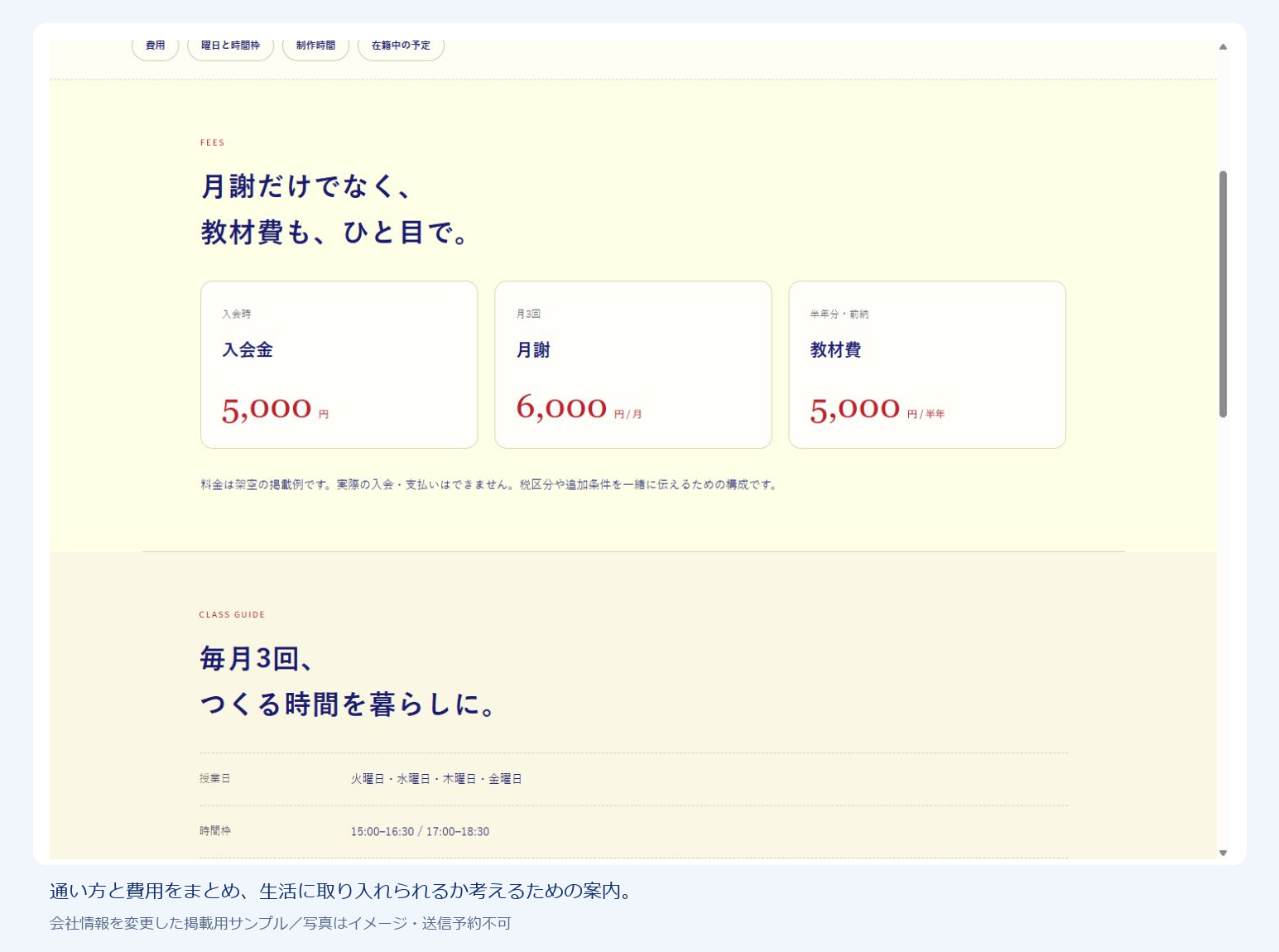
Task: Select the 月謝 fee card
Action: click(633, 365)
